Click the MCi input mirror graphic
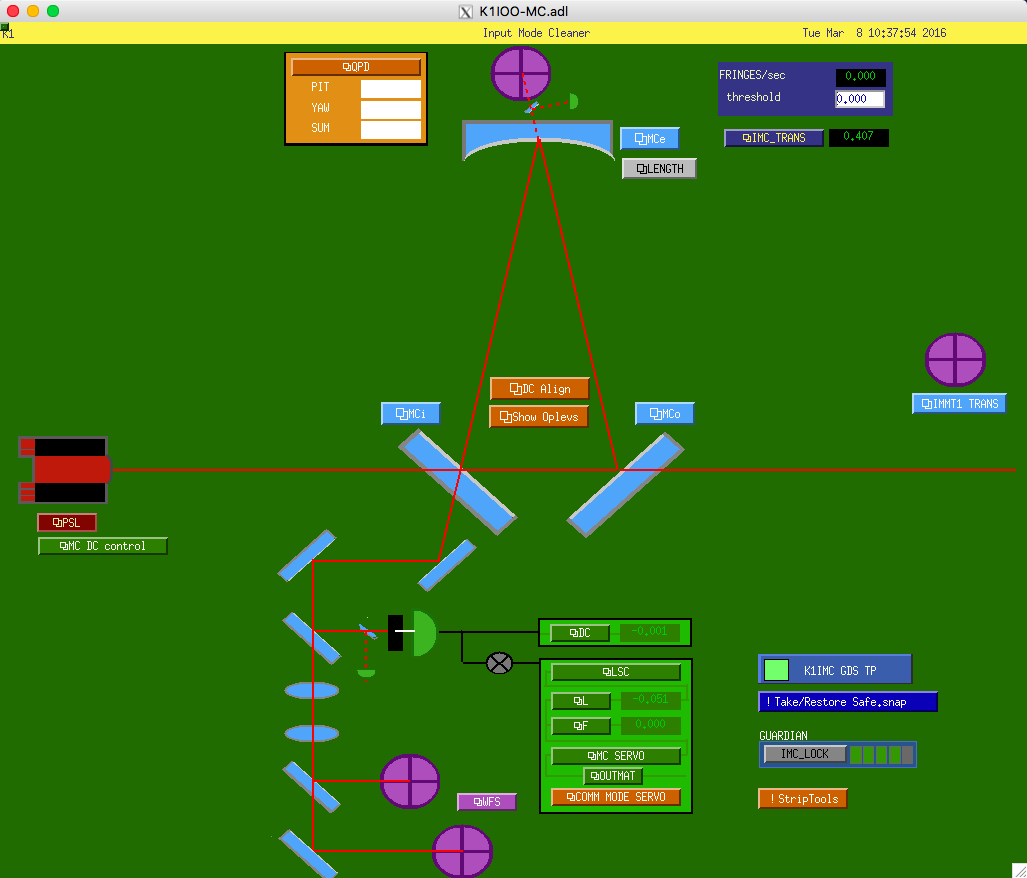The image size is (1027, 878). click(457, 482)
